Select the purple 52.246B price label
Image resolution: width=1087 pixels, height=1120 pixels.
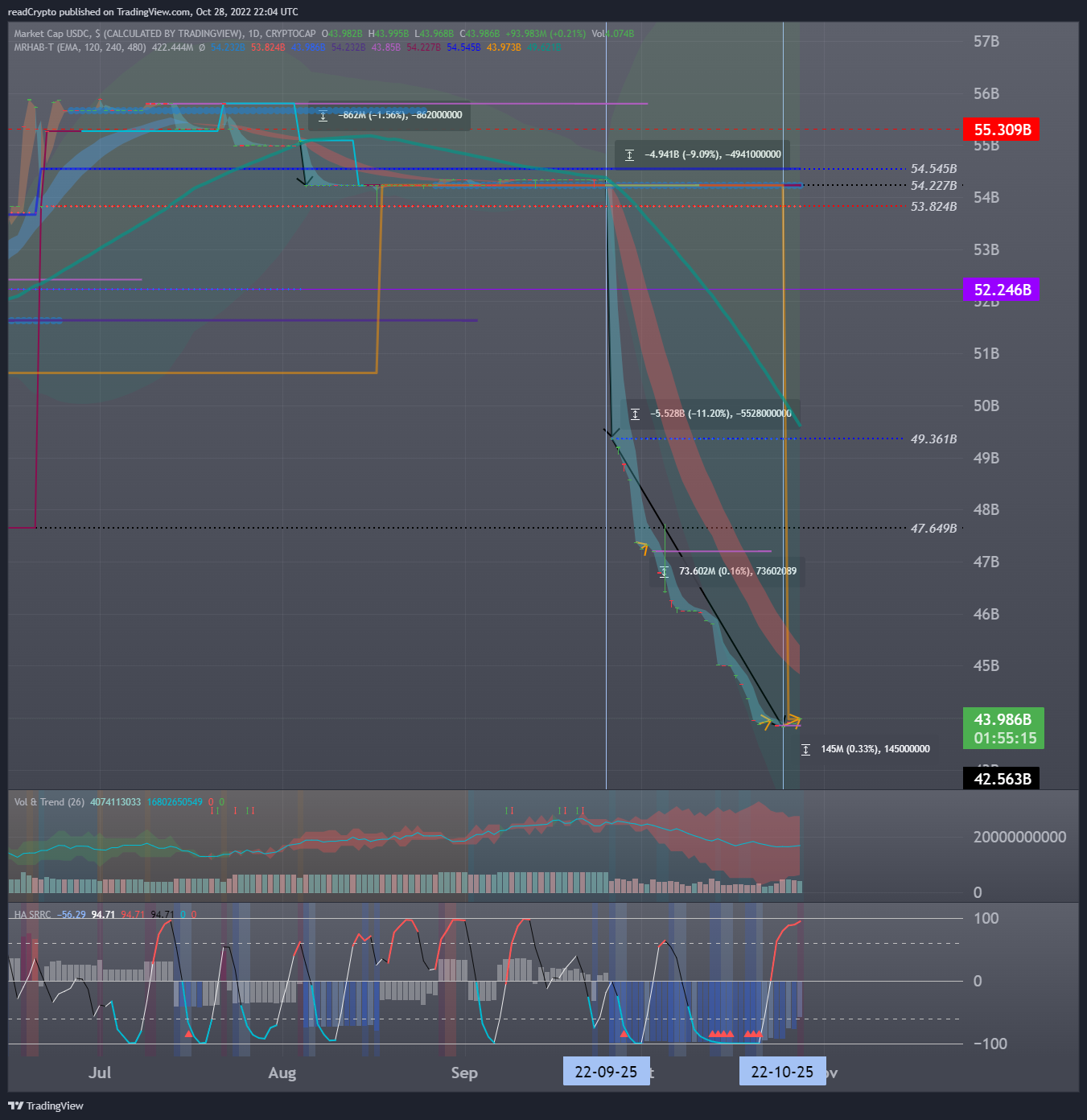(1001, 290)
